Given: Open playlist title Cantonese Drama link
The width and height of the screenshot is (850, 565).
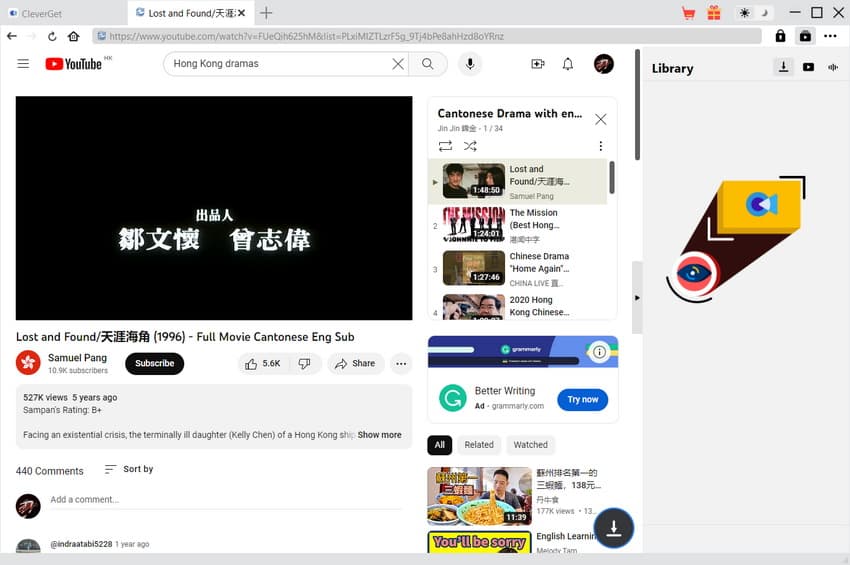Looking at the screenshot, I should click(x=510, y=113).
